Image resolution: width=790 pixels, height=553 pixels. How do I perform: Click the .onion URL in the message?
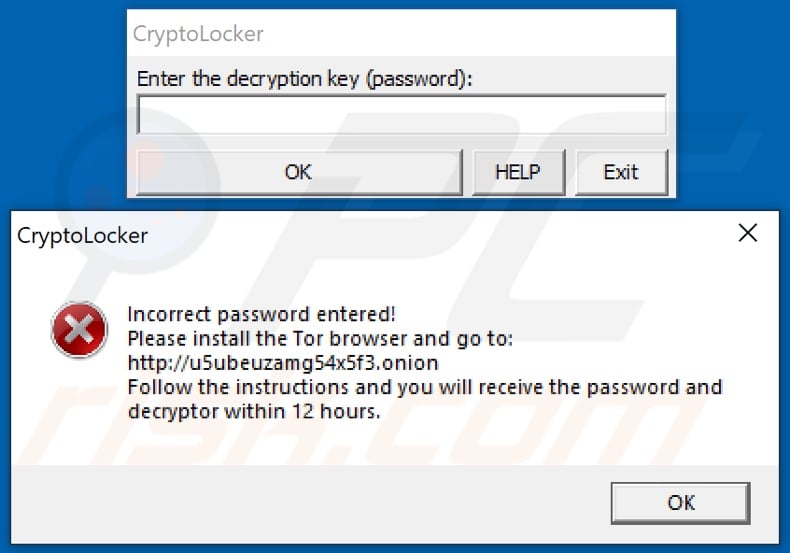(x=283, y=362)
